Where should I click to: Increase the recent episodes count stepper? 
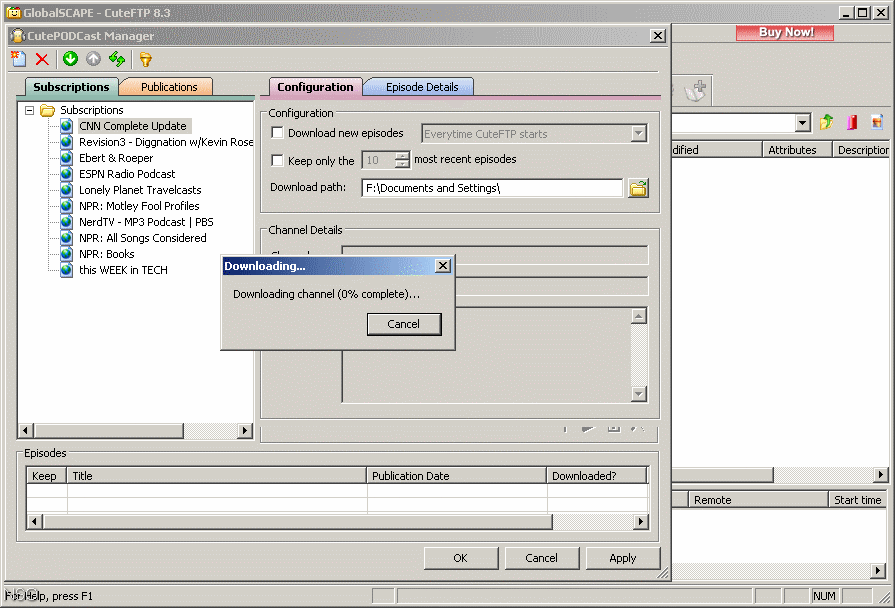(402, 155)
